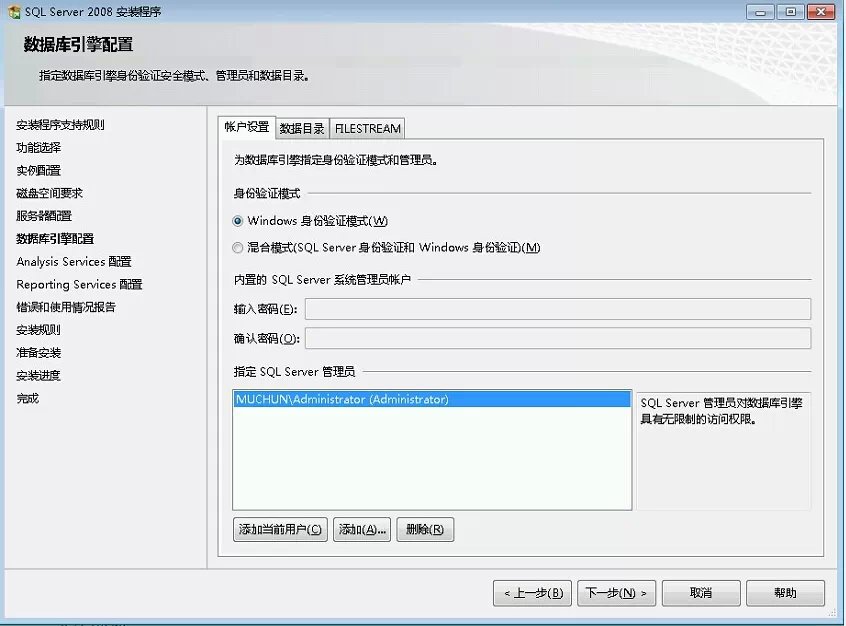Maximize the SQL Server 2008 setup window
The width and height of the screenshot is (846, 626).
pyautogui.click(x=790, y=12)
